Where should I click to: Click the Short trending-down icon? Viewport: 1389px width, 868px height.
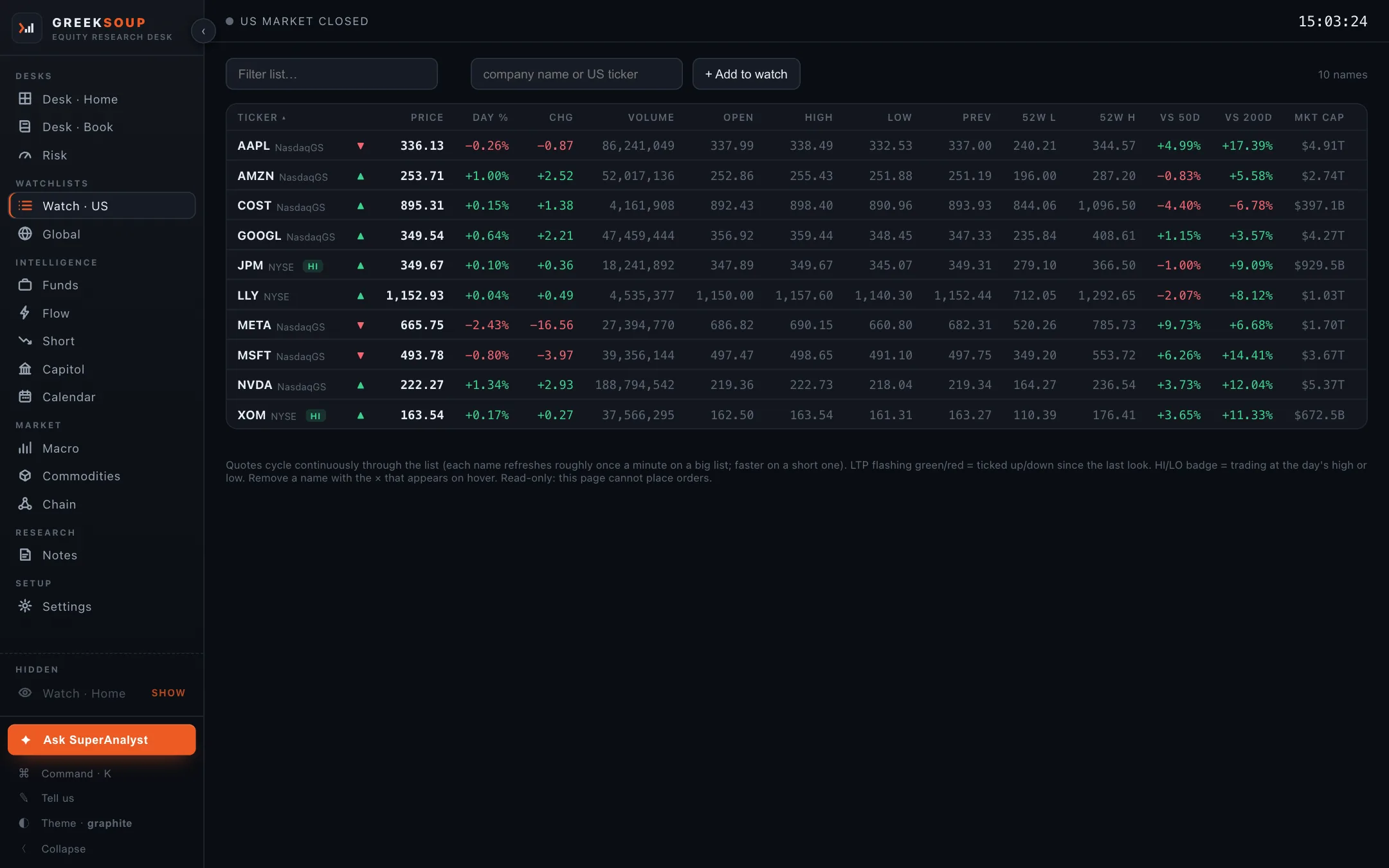tap(25, 340)
